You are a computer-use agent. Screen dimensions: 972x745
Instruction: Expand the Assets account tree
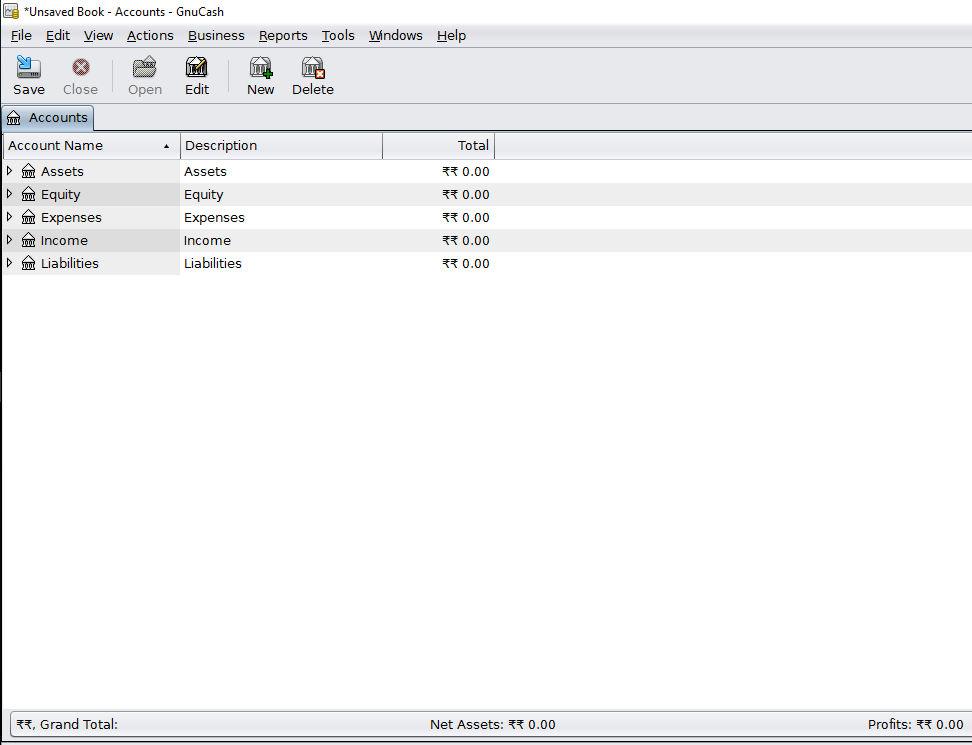(9, 170)
